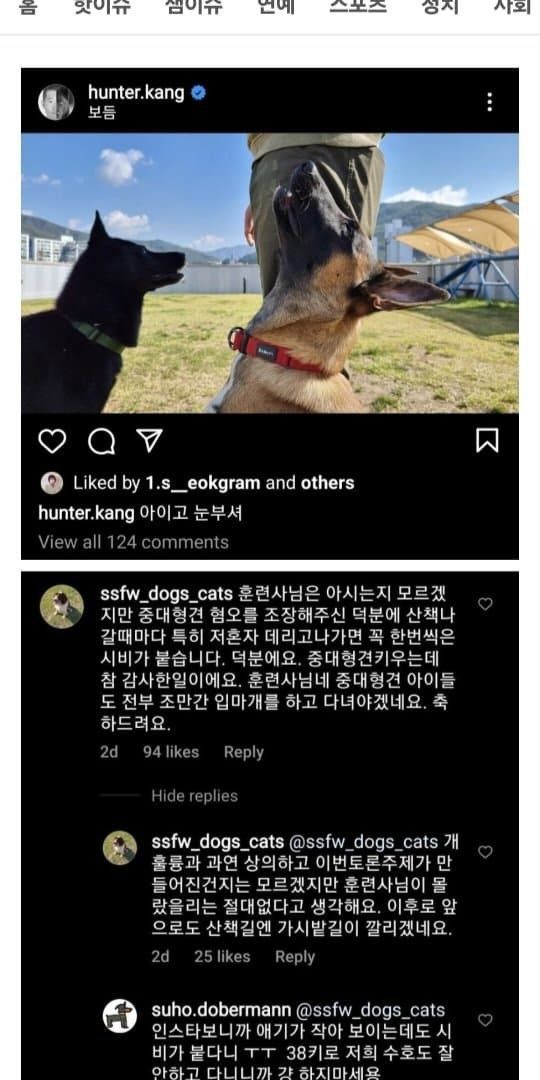Image resolution: width=540 pixels, height=1080 pixels.
Task: Like the ssfw_dogs_cats reply with 25 likes
Action: pos(486,852)
